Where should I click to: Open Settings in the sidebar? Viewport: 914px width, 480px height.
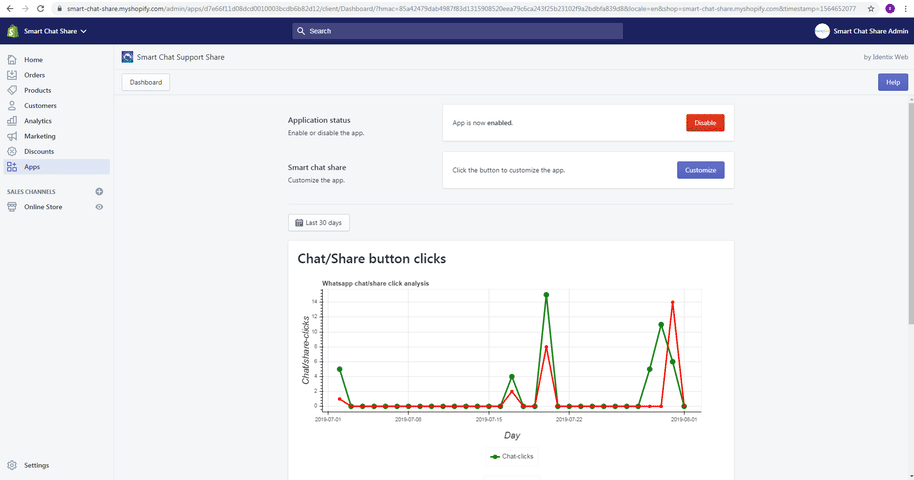click(36, 465)
